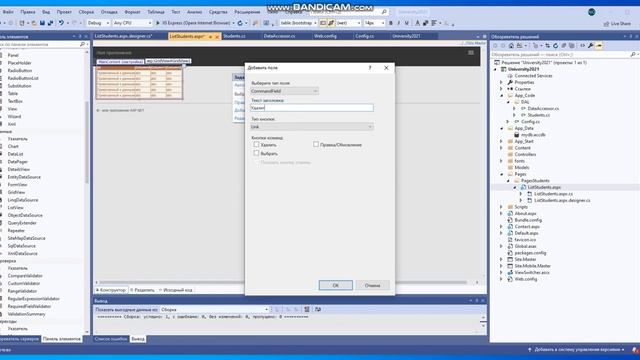Viewport: 640px width, 360px height.
Task: Expand the App_Start folder
Action: tap(502, 141)
